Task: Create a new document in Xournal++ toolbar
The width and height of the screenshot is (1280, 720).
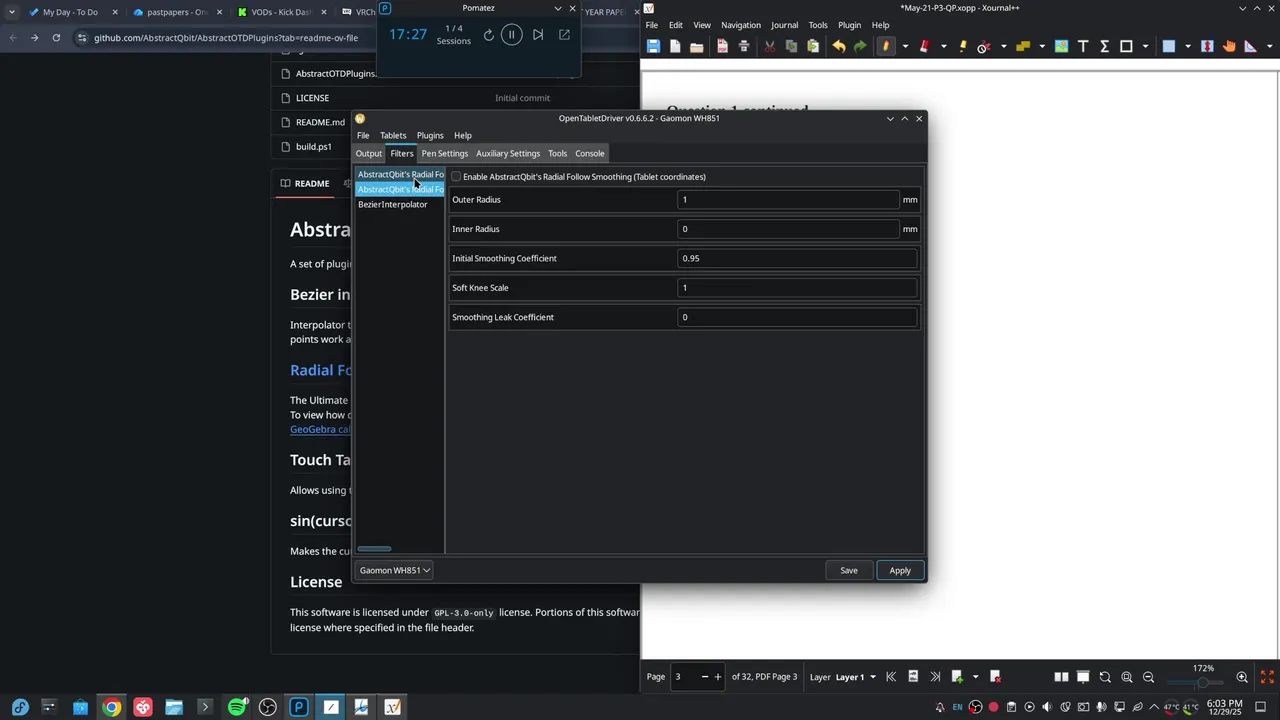Action: tap(675, 46)
